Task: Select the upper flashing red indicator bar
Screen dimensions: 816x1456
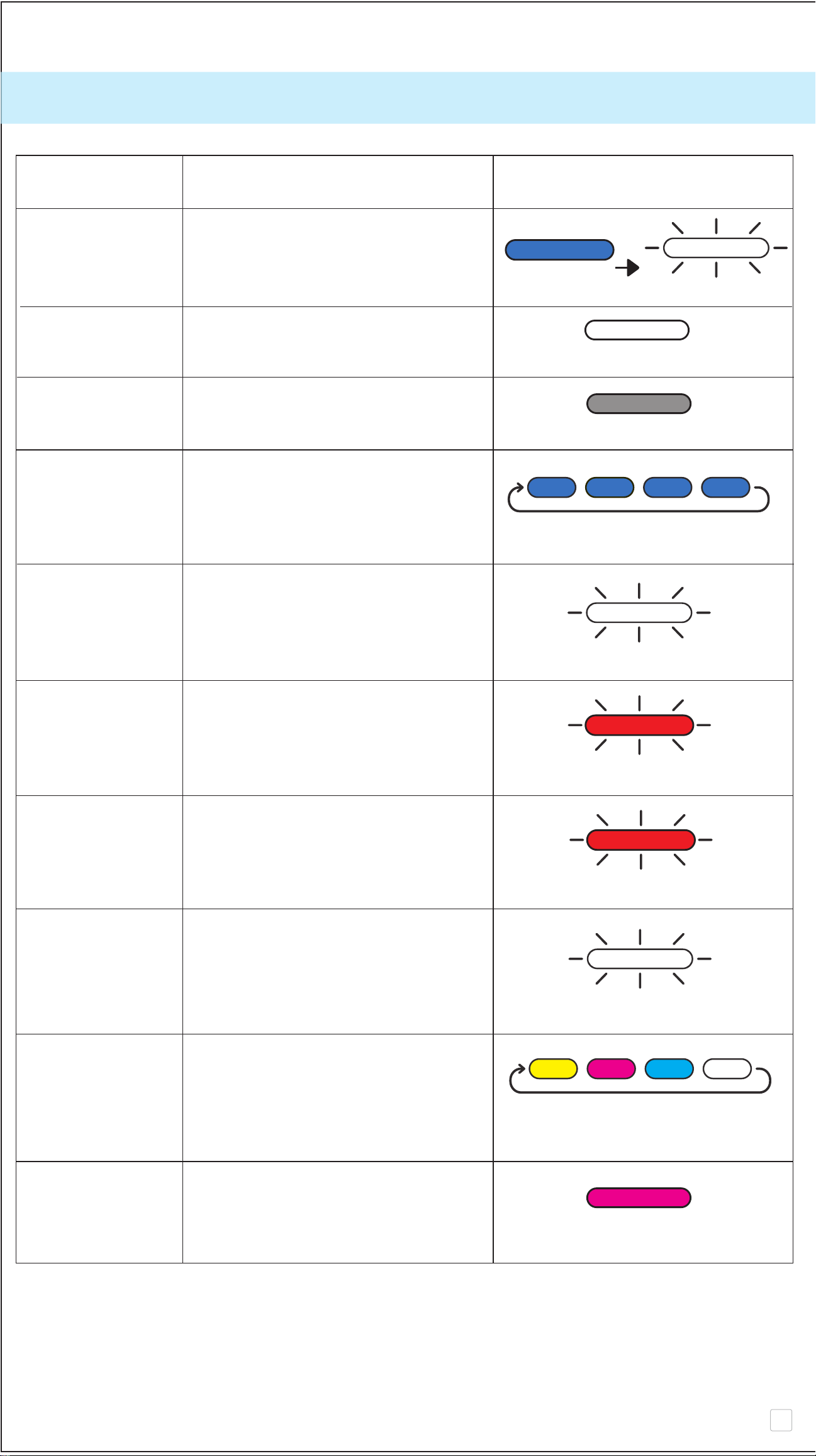Action: (x=639, y=725)
